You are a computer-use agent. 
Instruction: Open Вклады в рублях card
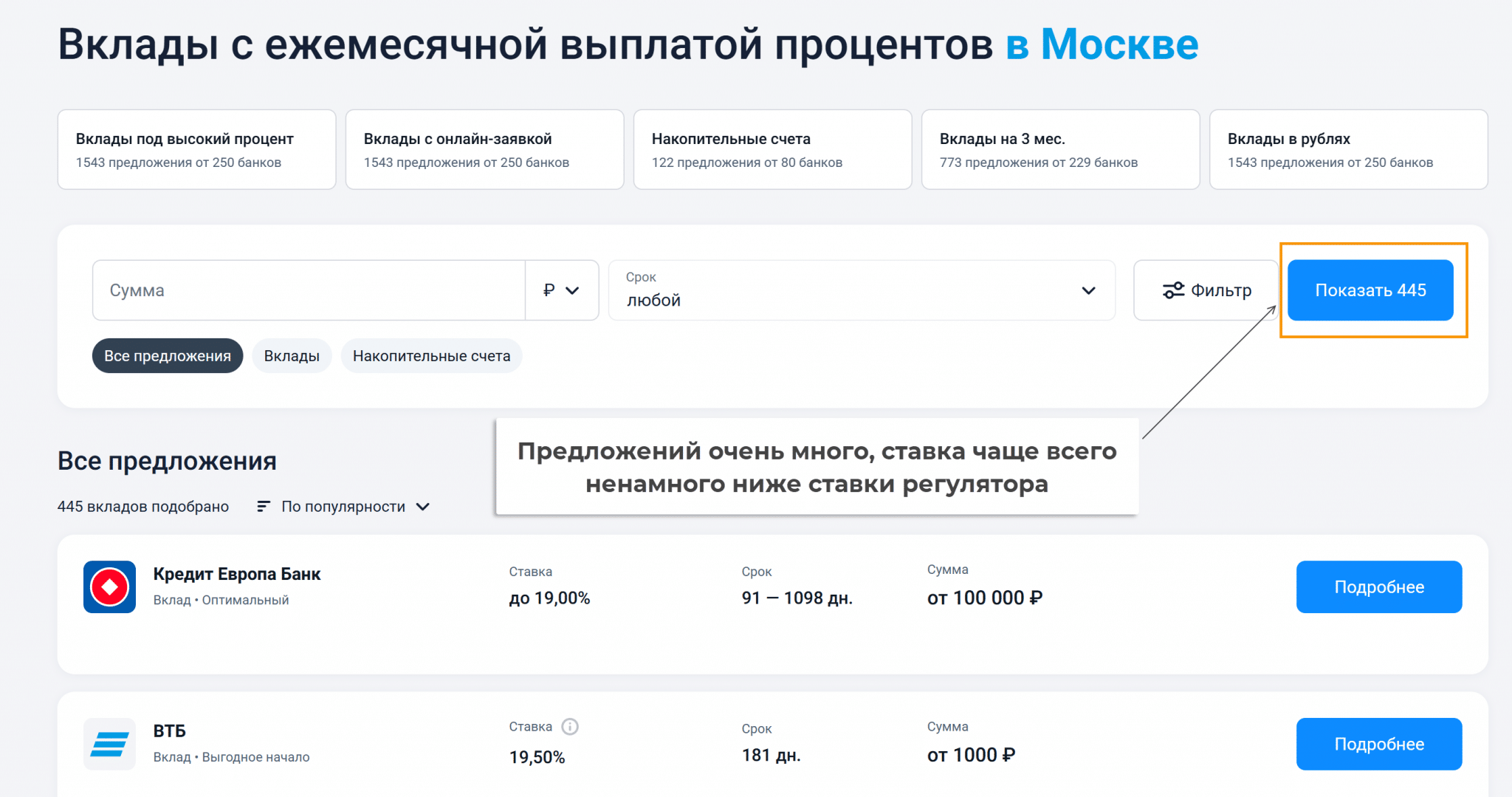click(x=1348, y=149)
